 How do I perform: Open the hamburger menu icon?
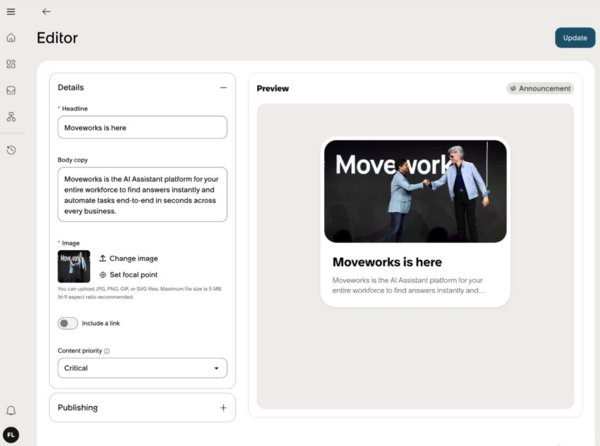pyautogui.click(x=11, y=12)
